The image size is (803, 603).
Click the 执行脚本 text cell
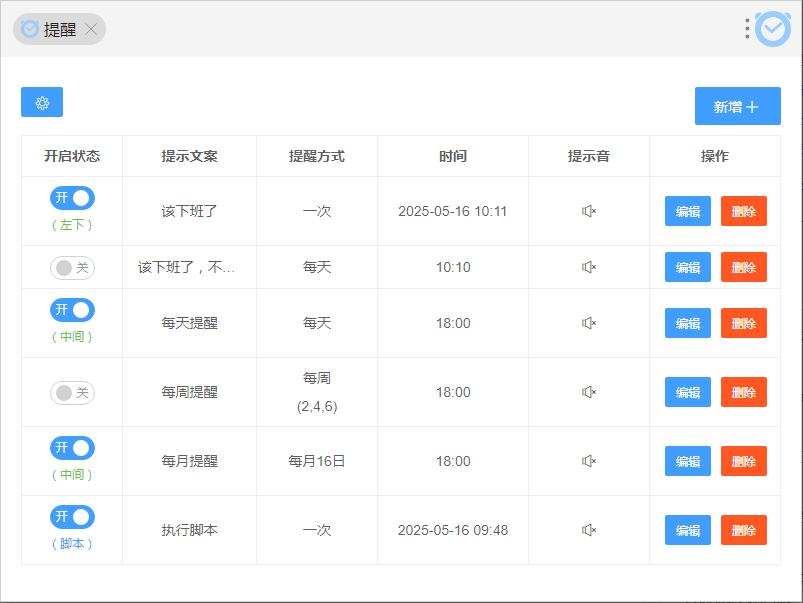tap(189, 530)
